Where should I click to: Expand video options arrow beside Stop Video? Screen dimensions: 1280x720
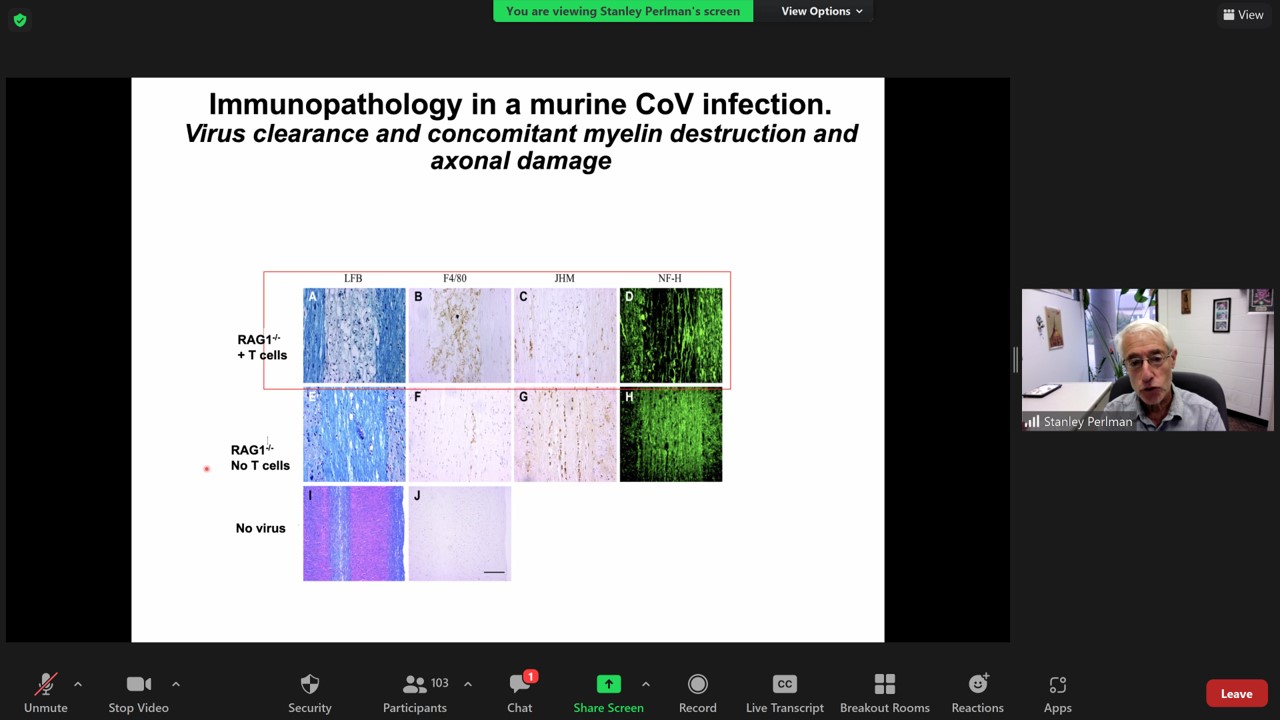pyautogui.click(x=176, y=684)
